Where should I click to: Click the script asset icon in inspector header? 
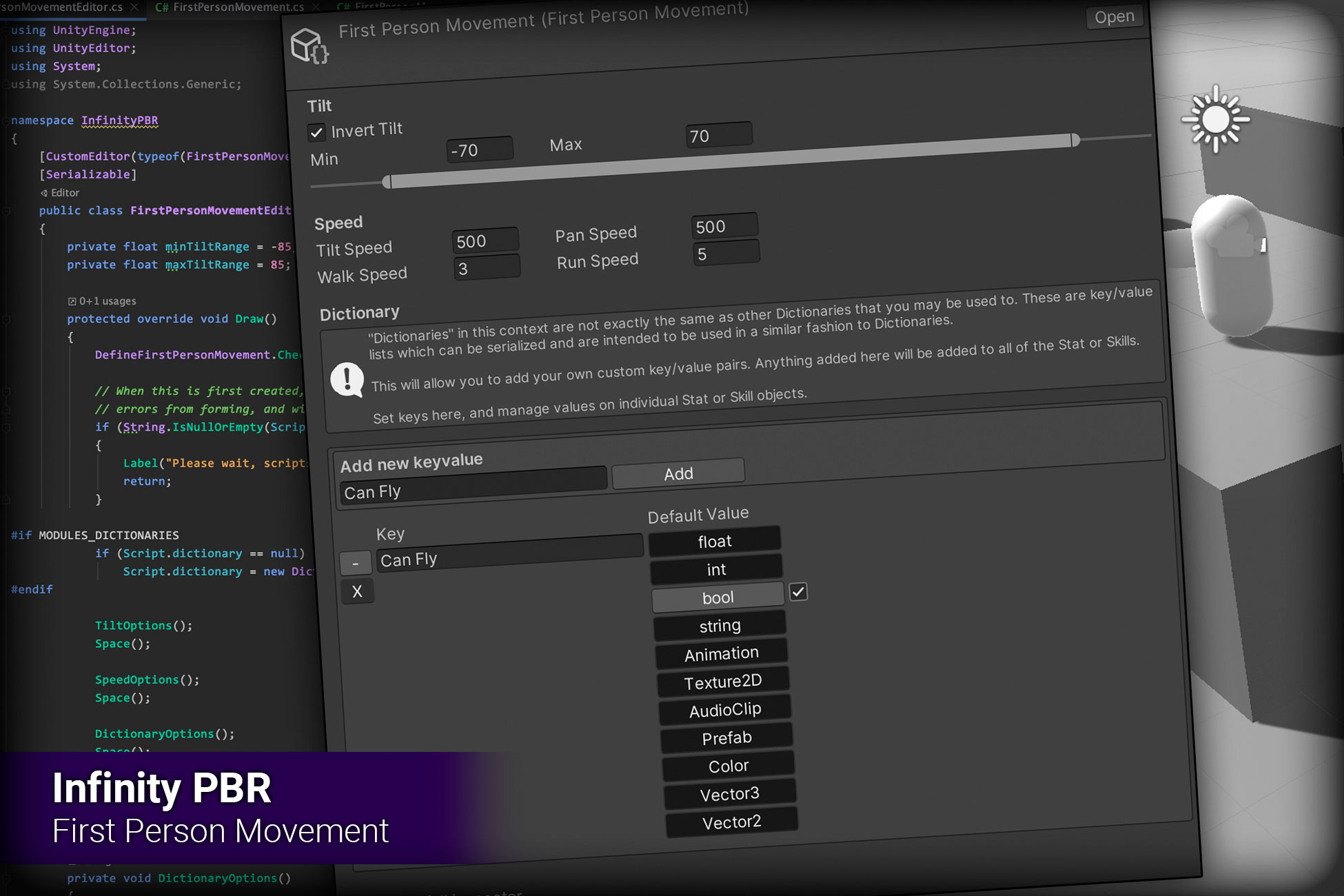tap(309, 46)
